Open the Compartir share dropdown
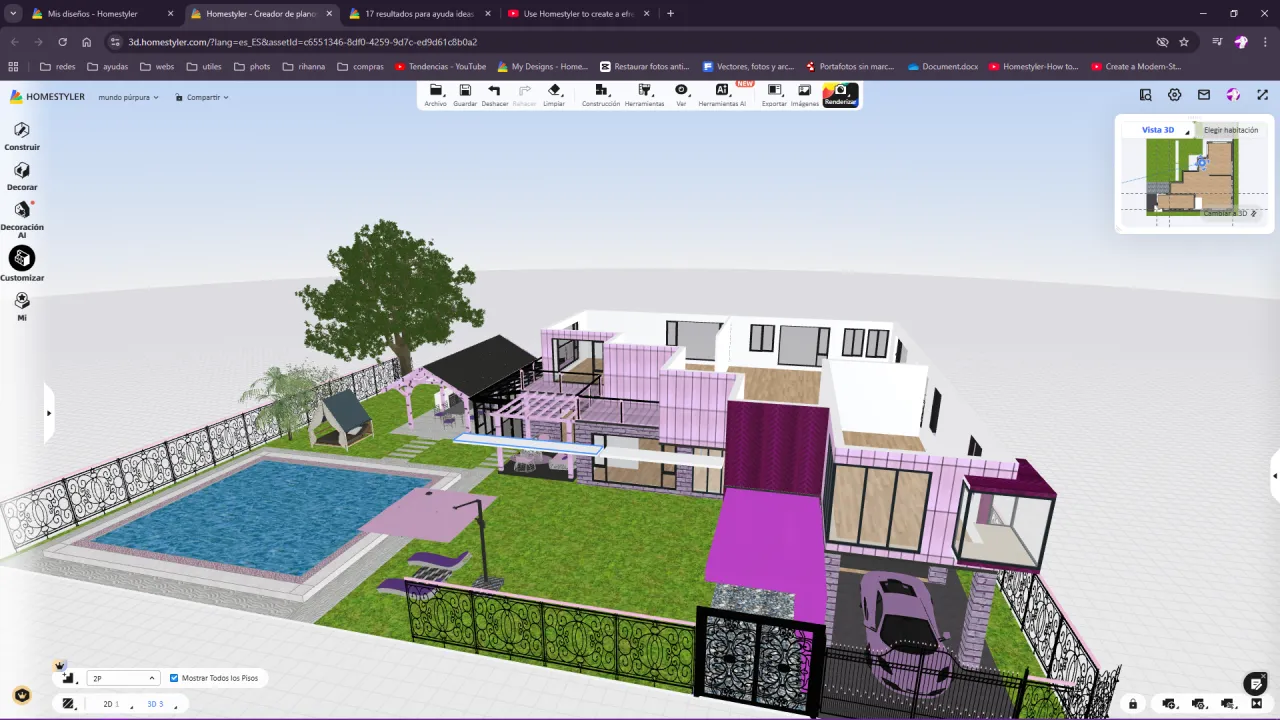Screen dimensions: 1280x720 point(202,97)
